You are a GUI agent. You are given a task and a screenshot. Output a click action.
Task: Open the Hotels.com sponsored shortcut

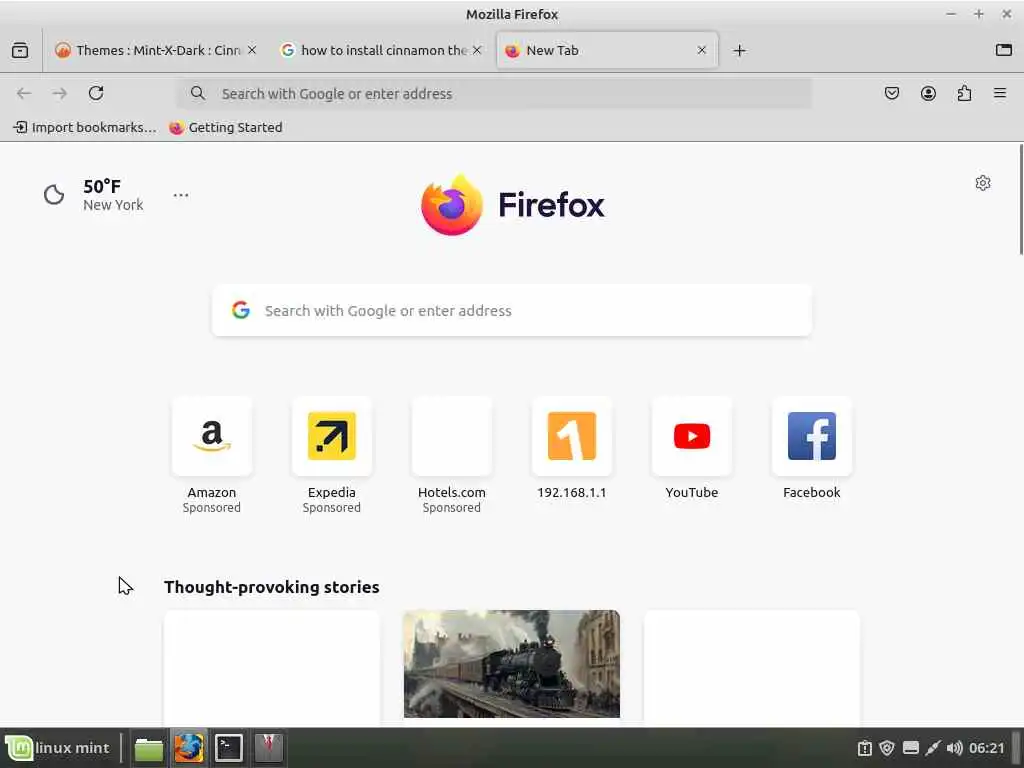coord(452,455)
